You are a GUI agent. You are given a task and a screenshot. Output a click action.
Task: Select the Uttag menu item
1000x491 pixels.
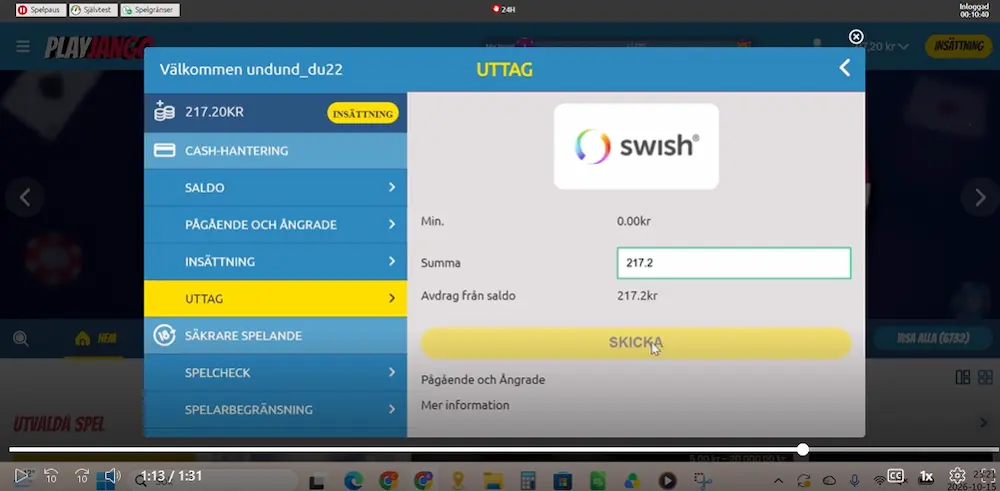click(276, 298)
